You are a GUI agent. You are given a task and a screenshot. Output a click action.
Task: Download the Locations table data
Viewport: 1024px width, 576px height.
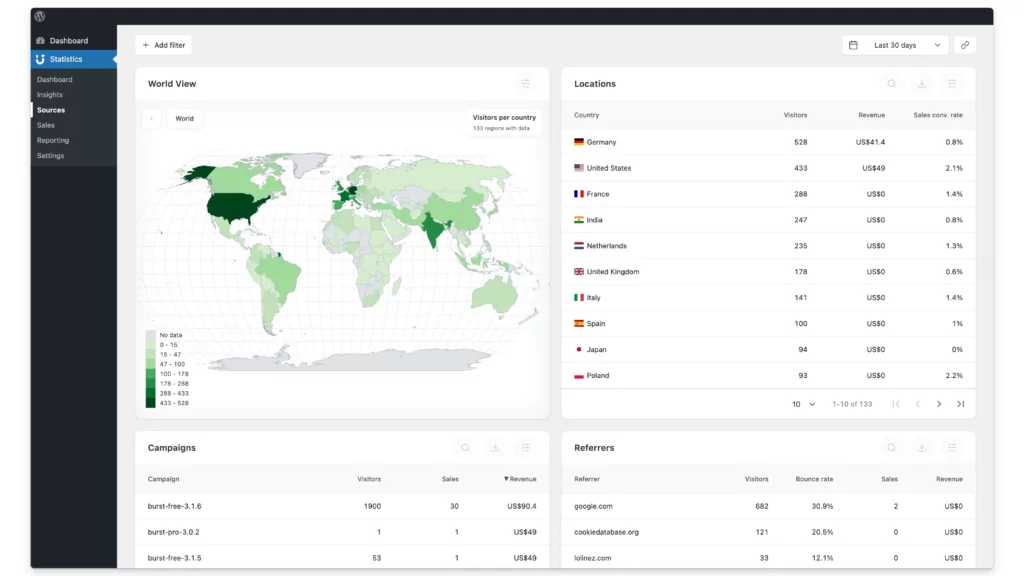[x=921, y=84]
